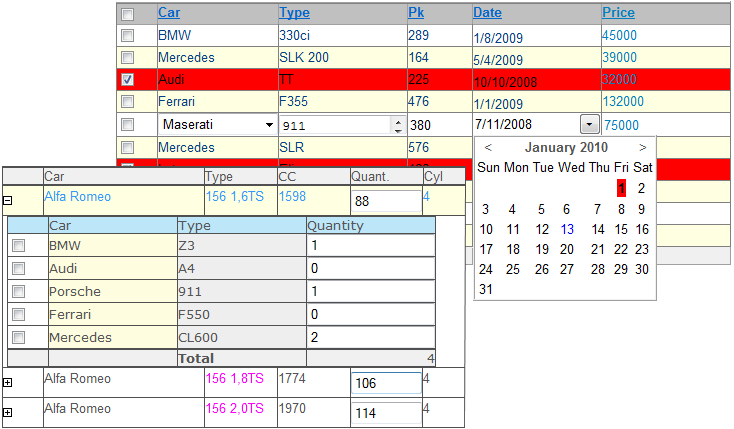Image resolution: width=734 pixels, height=429 pixels.
Task: Sort table by Date column
Action: (x=487, y=13)
